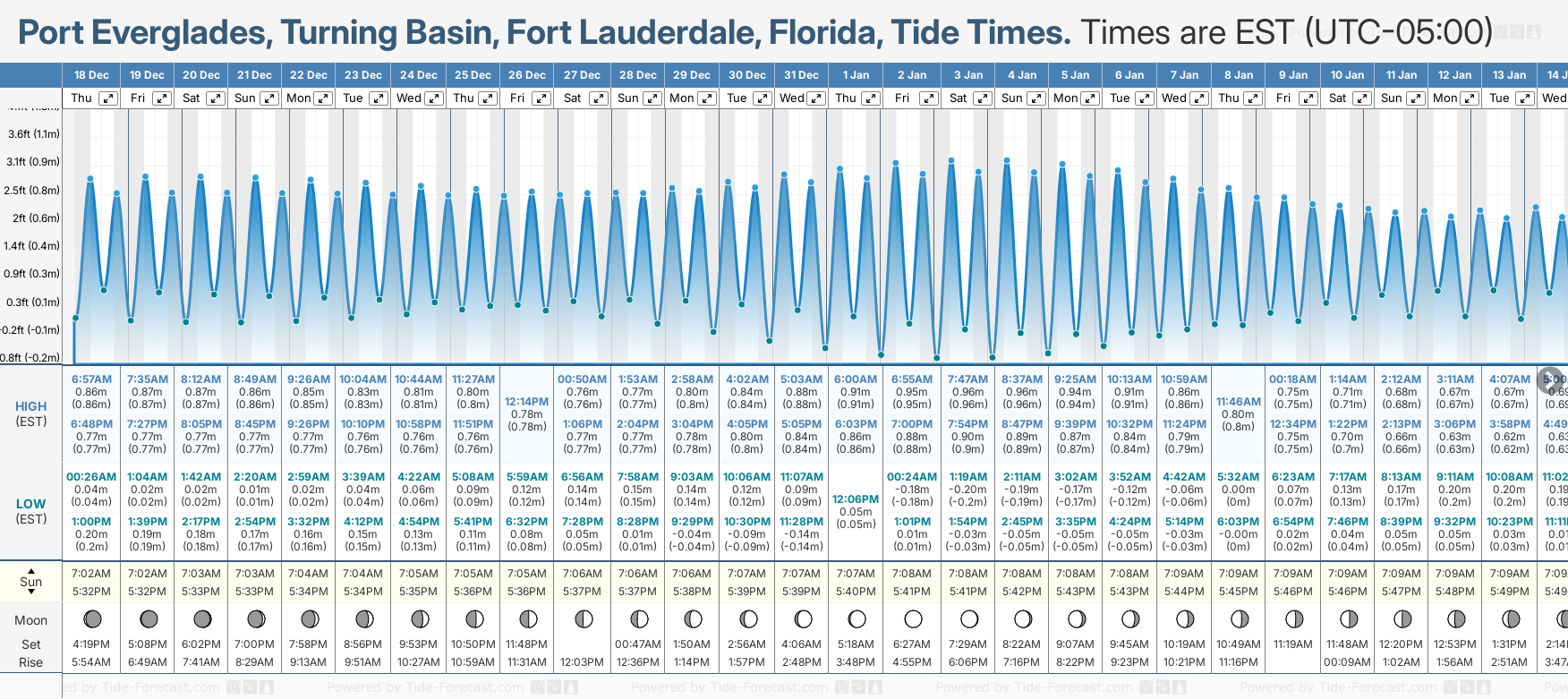Click the expand icon beside Sun 21 Dec
Image resolution: width=1568 pixels, height=699 pixels.
[x=269, y=98]
